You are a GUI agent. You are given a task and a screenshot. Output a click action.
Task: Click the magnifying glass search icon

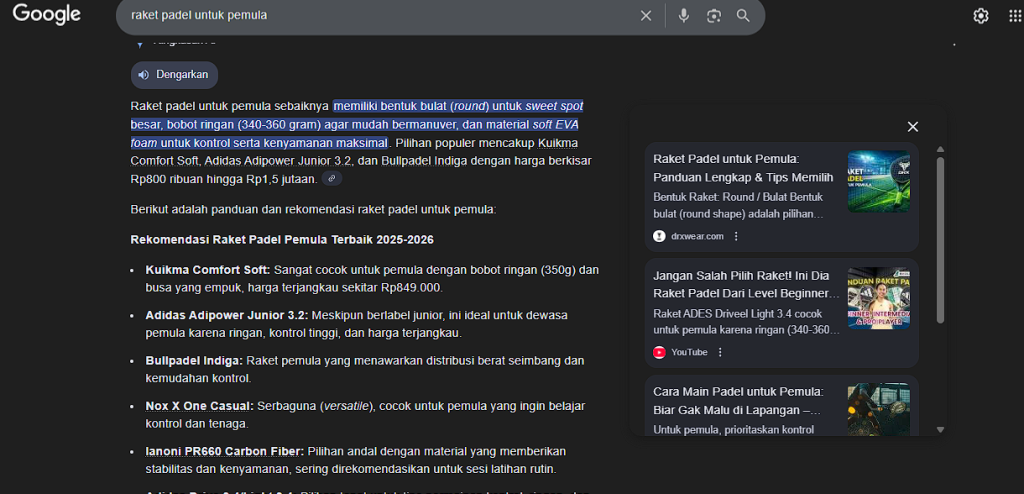pyautogui.click(x=743, y=16)
